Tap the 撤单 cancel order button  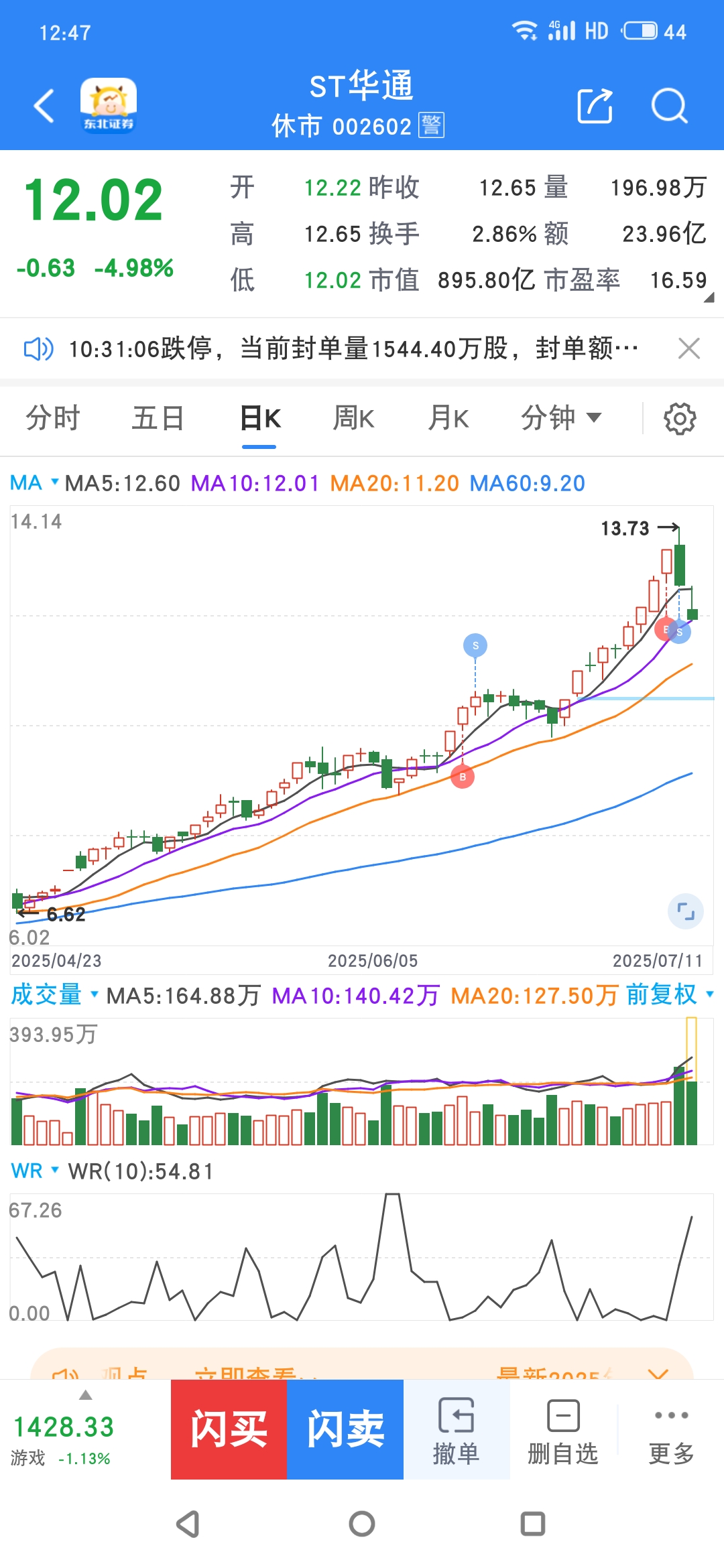[x=457, y=1429]
